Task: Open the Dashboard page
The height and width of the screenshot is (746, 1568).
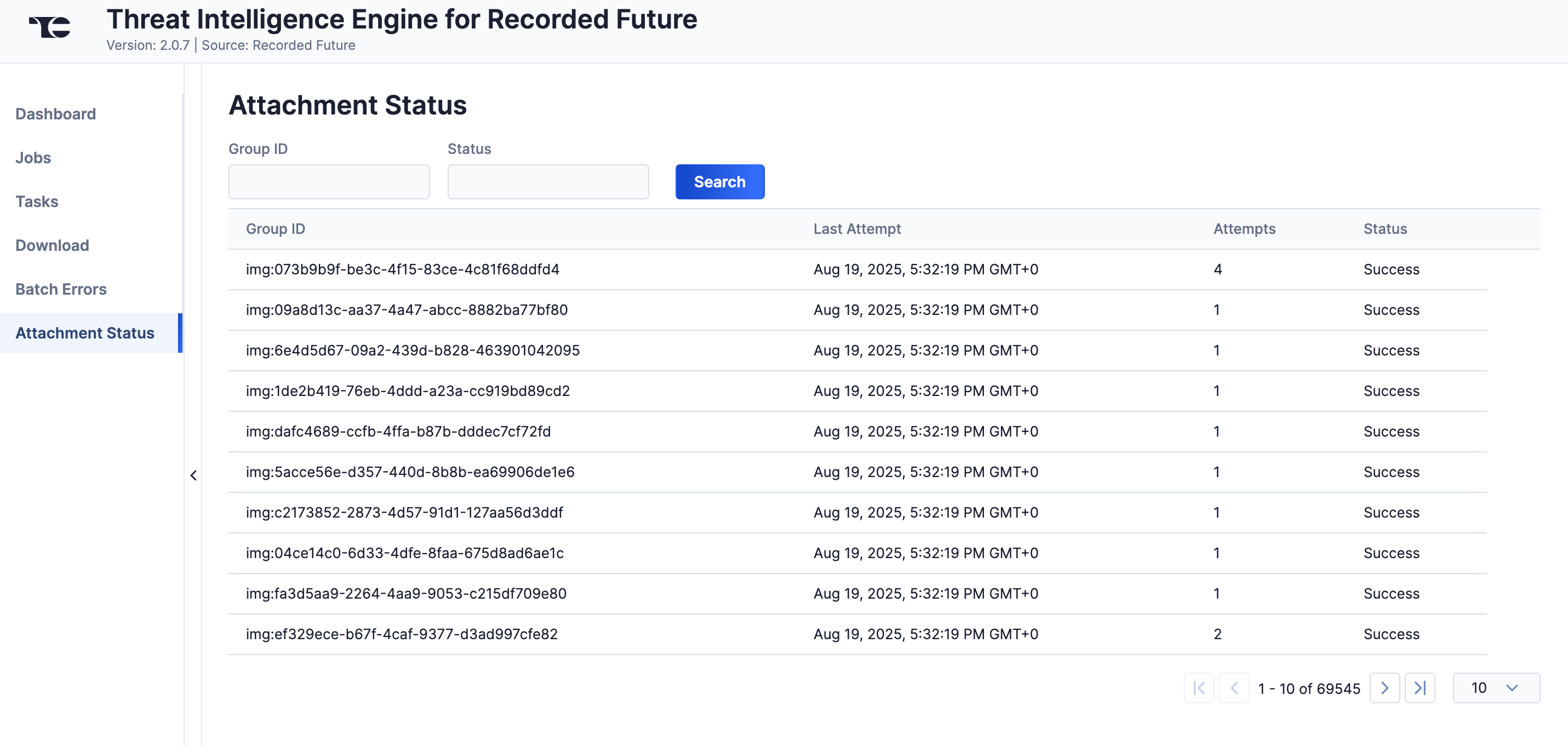Action: pos(55,114)
